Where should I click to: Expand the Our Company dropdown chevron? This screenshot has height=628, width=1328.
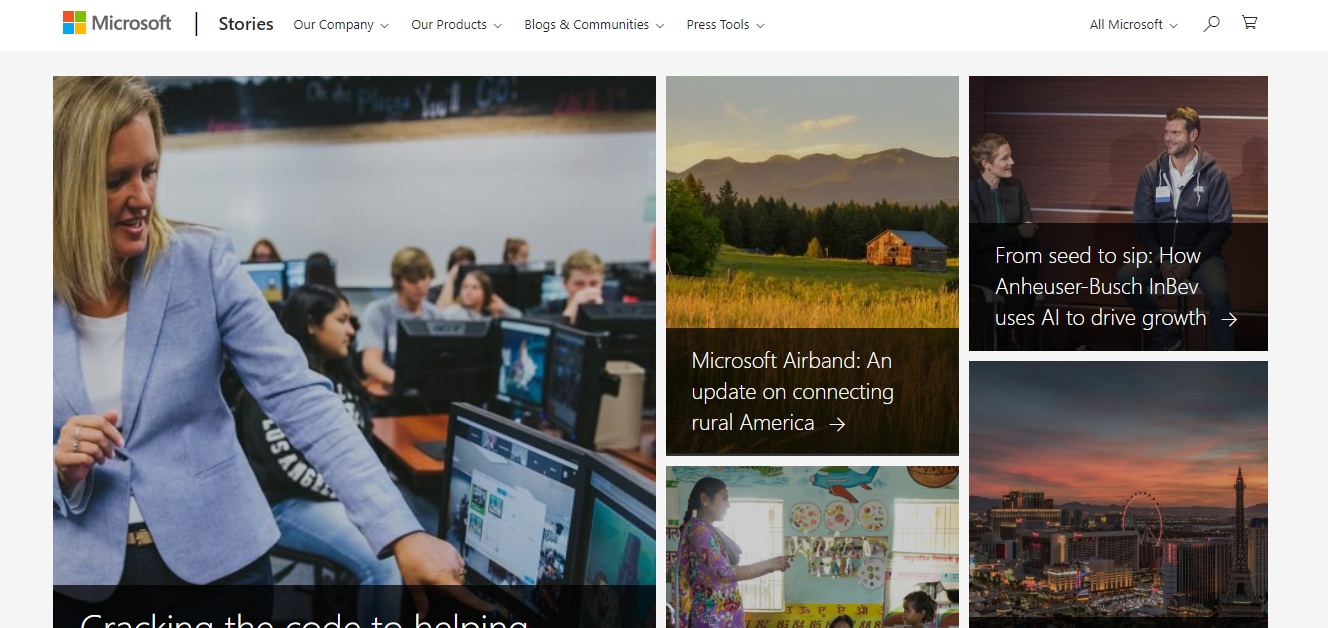[384, 26]
